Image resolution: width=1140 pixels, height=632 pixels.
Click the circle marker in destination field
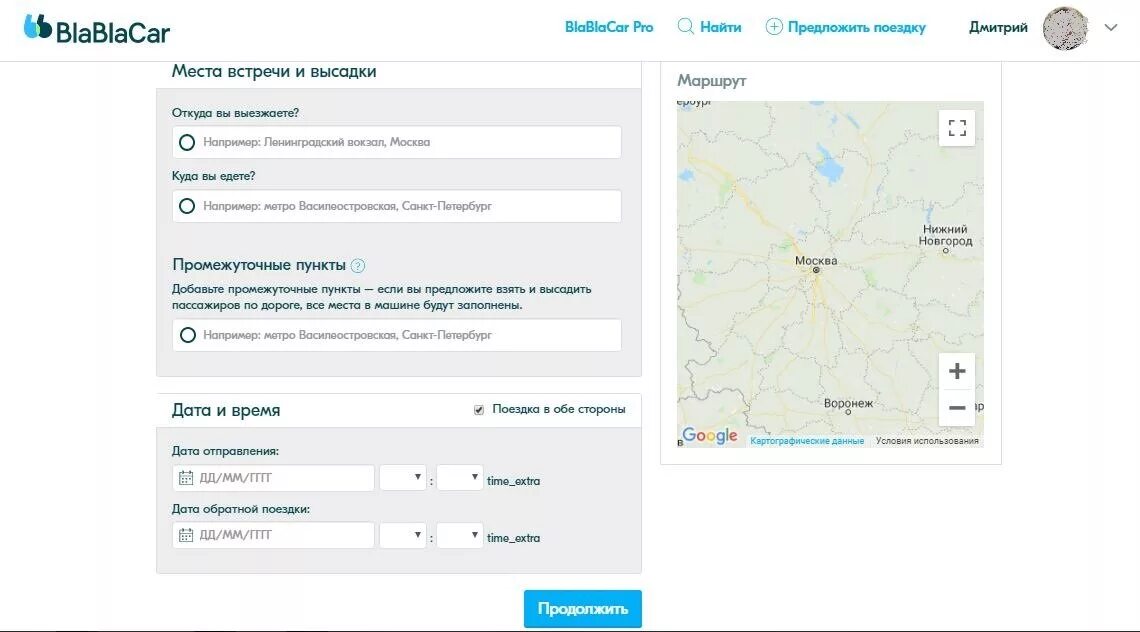click(x=187, y=206)
